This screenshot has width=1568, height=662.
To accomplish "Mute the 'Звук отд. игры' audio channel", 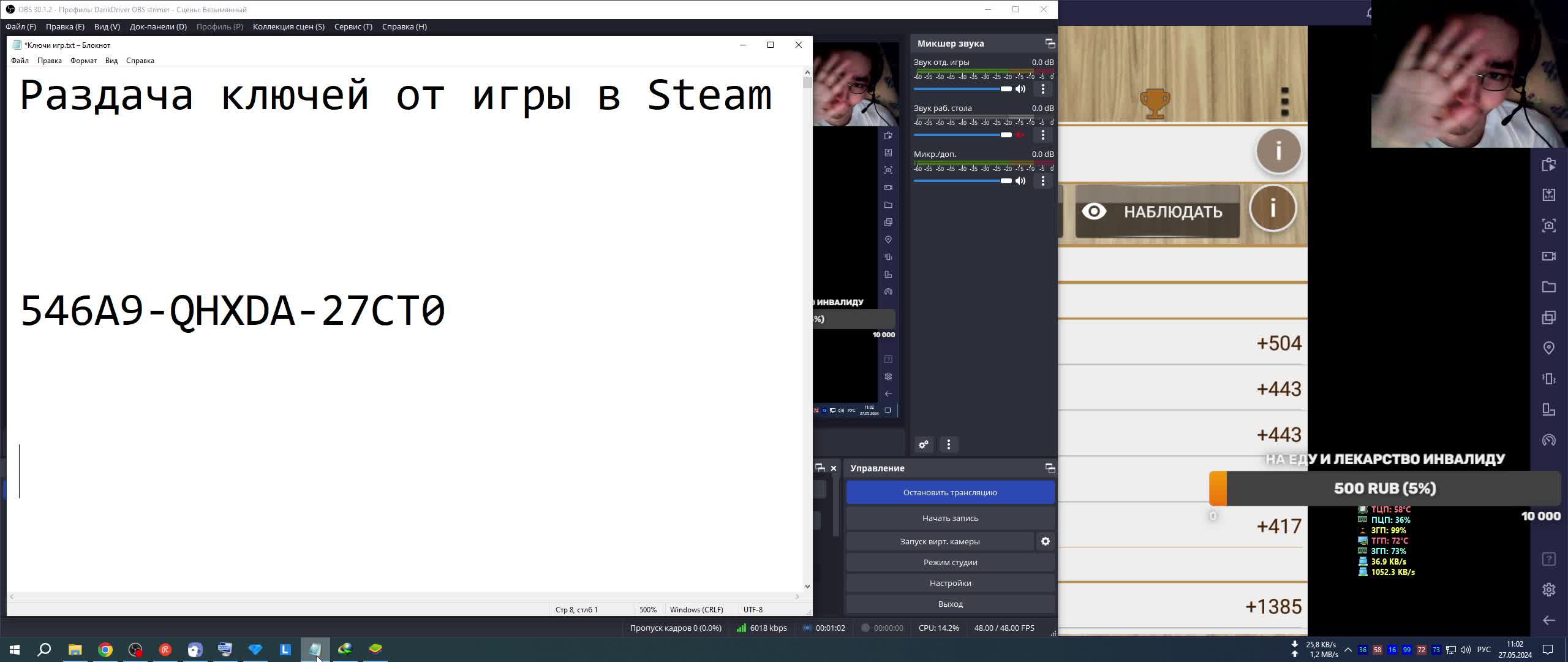I will [x=1020, y=89].
